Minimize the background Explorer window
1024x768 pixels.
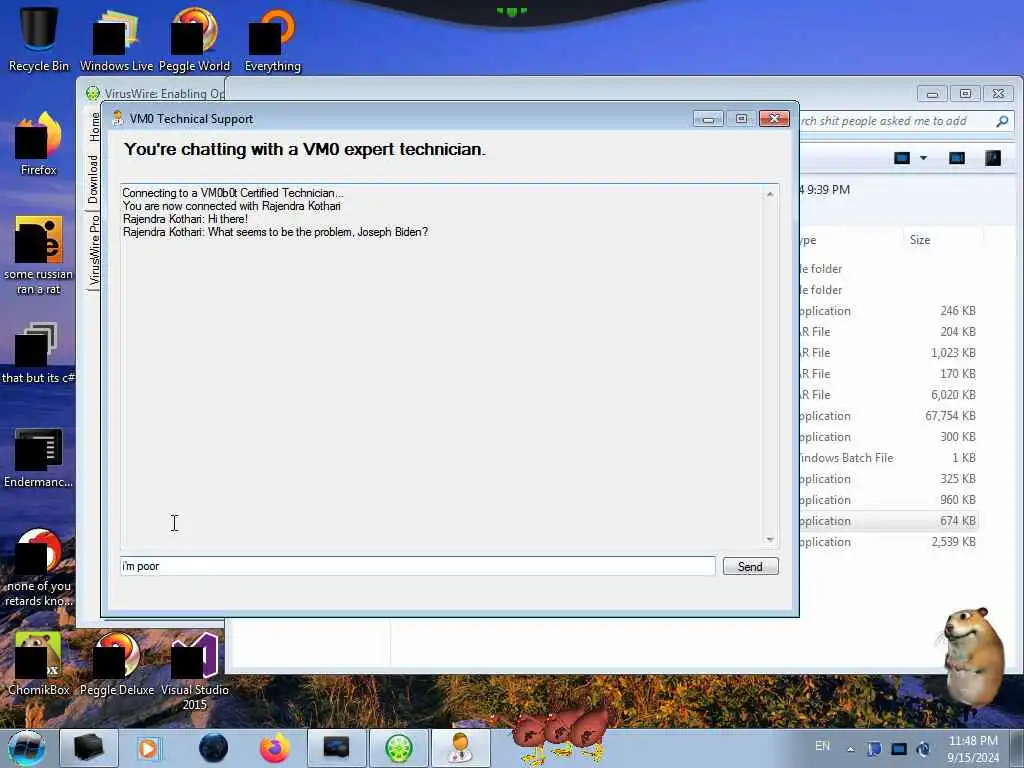pos(932,94)
